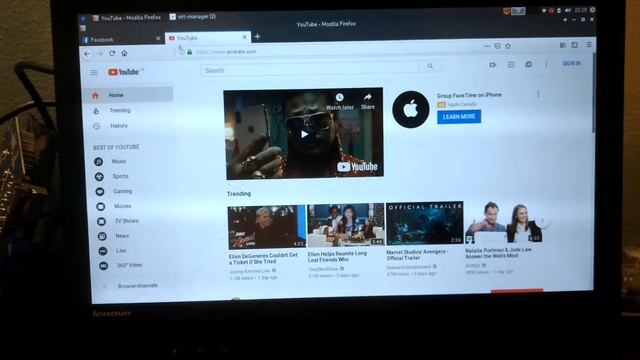The height and width of the screenshot is (360, 640).
Task: Click Browse channels in sidebar
Action: (x=138, y=286)
